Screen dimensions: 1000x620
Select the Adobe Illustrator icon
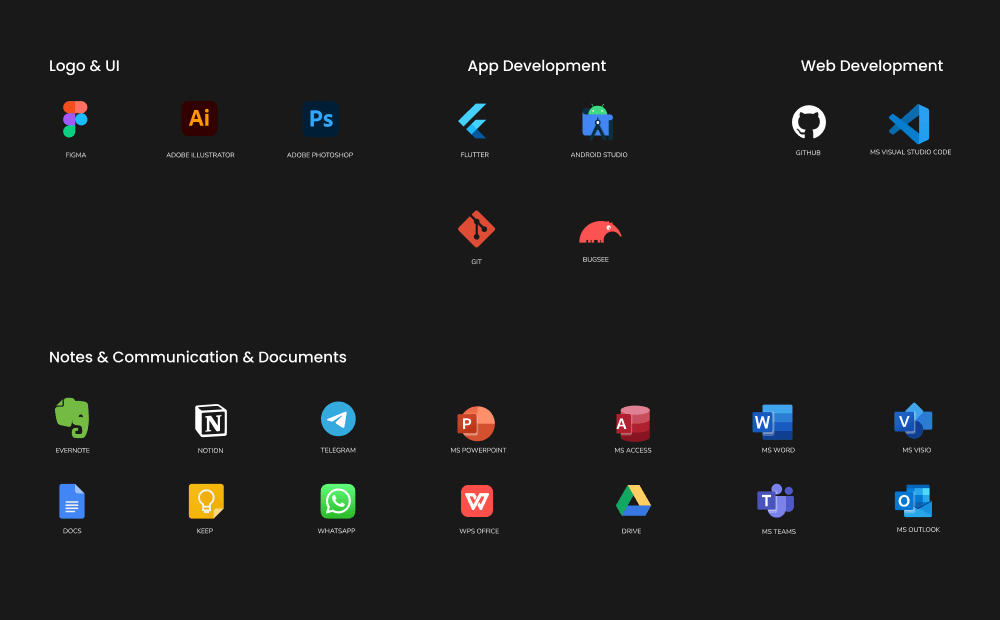pyautogui.click(x=199, y=119)
